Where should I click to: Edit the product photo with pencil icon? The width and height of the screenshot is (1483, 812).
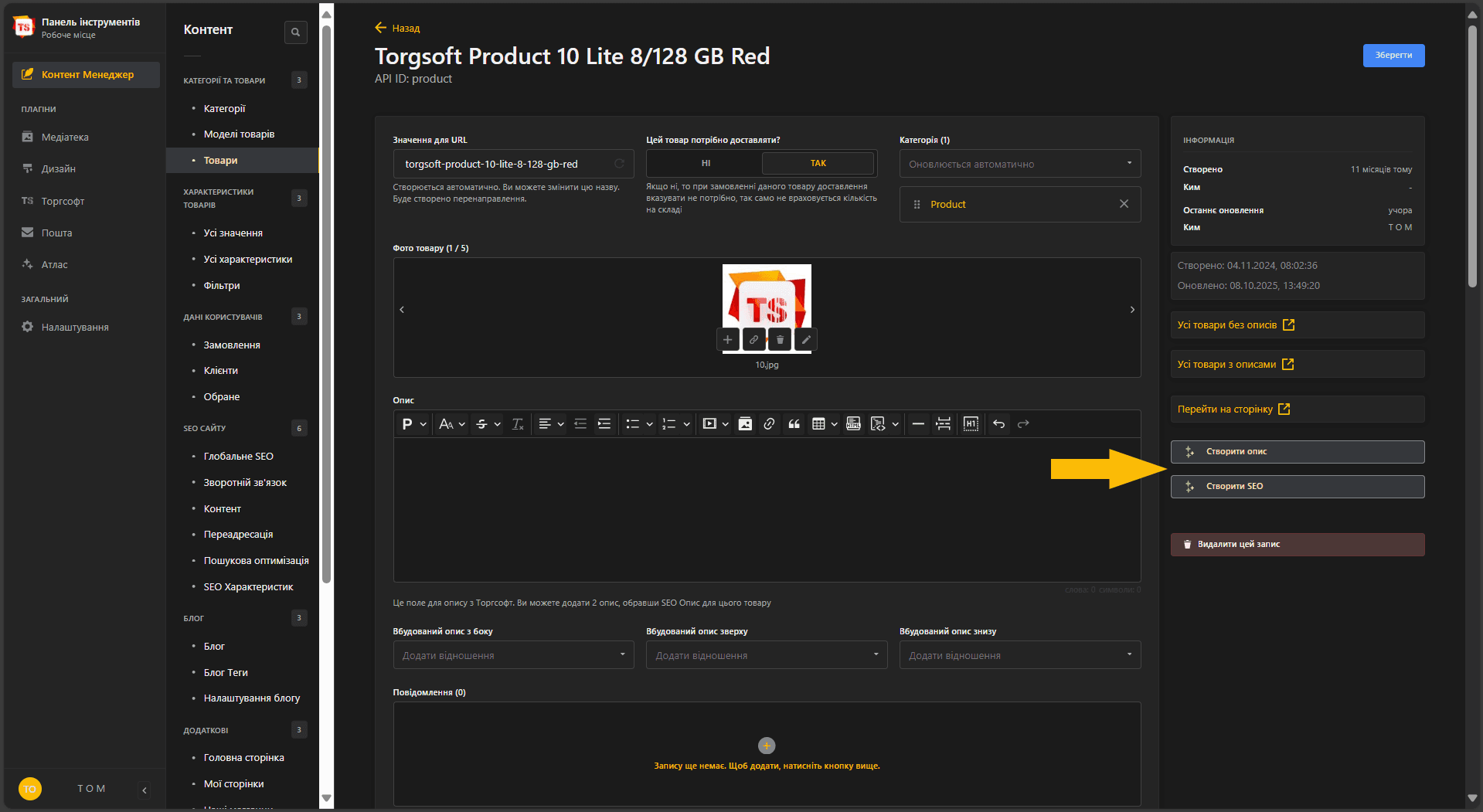[806, 340]
